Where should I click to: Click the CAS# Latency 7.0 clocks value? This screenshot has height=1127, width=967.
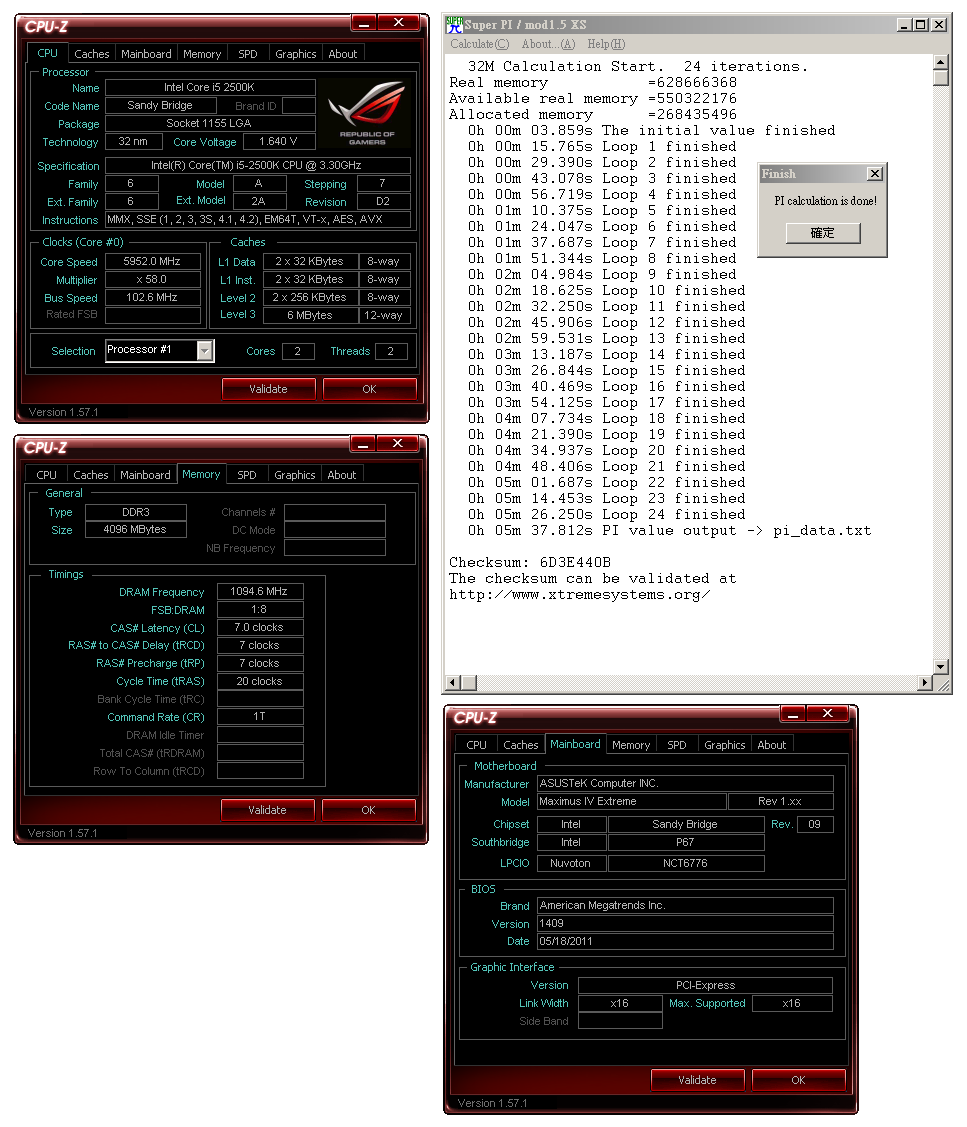260,627
